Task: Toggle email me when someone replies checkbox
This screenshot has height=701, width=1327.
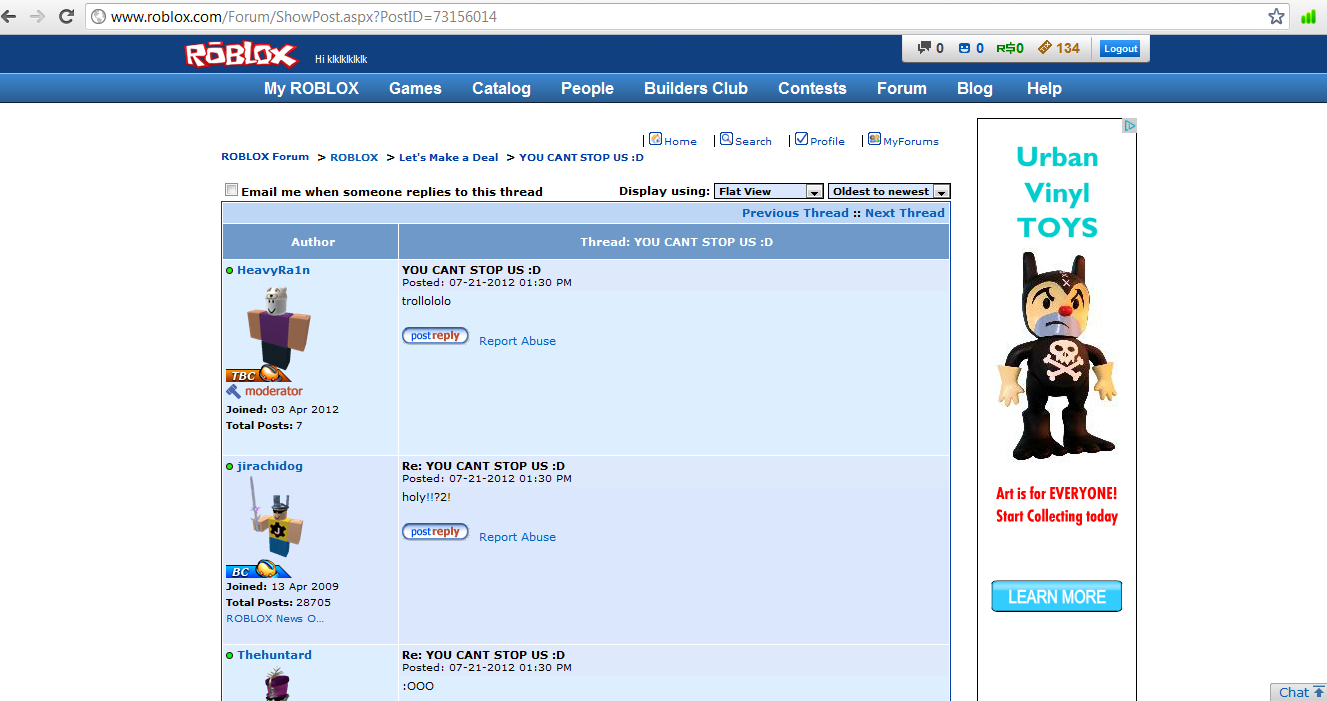Action: point(232,190)
